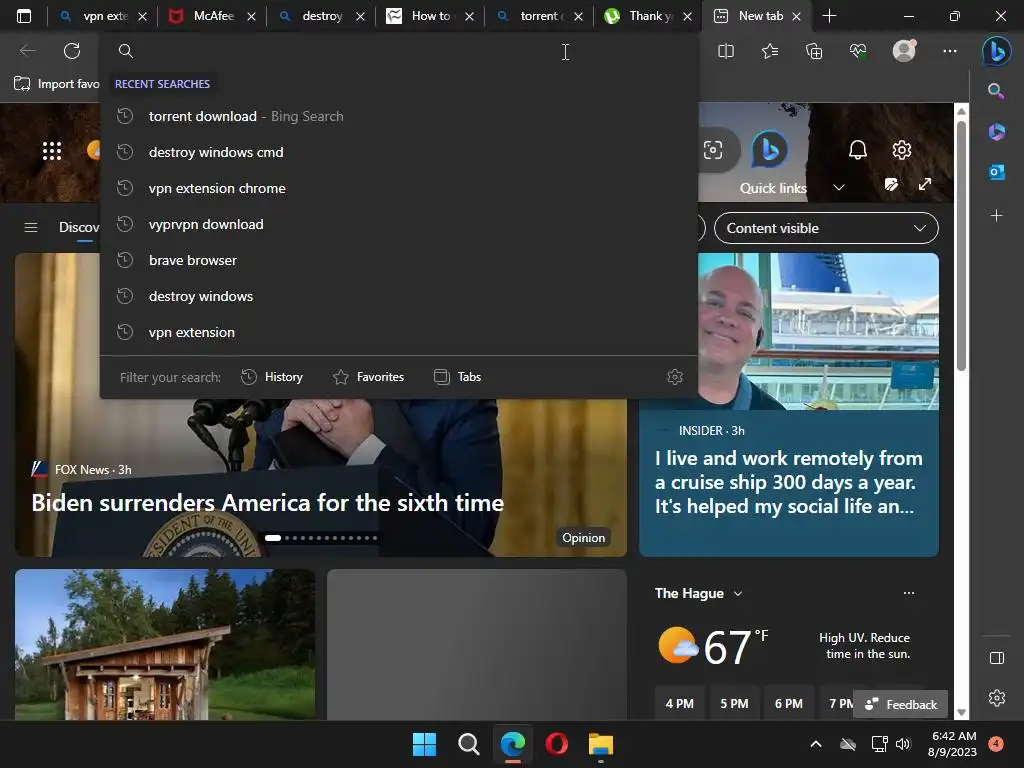This screenshot has height=768, width=1024.
Task: Show hidden system tray icons chevron
Action: (816, 744)
